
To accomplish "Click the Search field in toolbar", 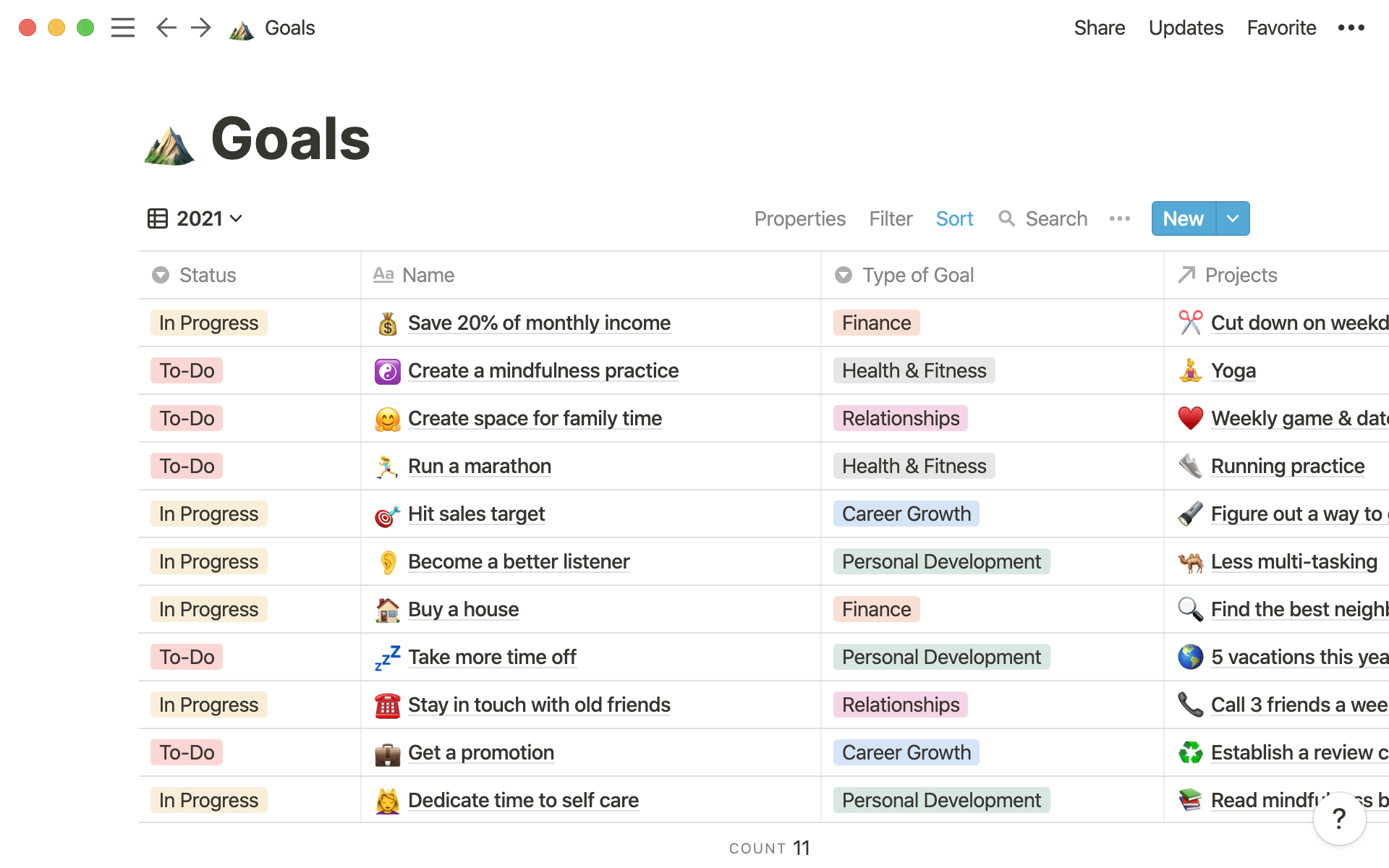I will pyautogui.click(x=1043, y=218).
